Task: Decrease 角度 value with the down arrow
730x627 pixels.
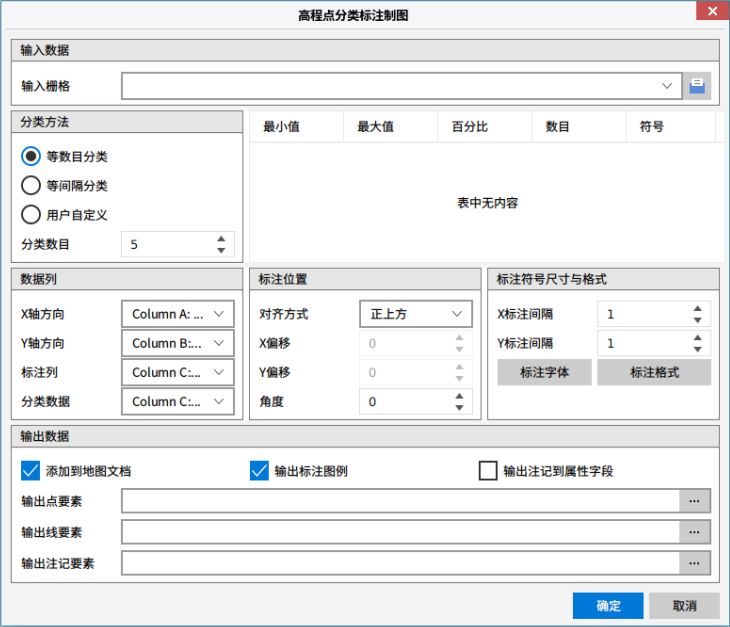Action: [x=459, y=407]
